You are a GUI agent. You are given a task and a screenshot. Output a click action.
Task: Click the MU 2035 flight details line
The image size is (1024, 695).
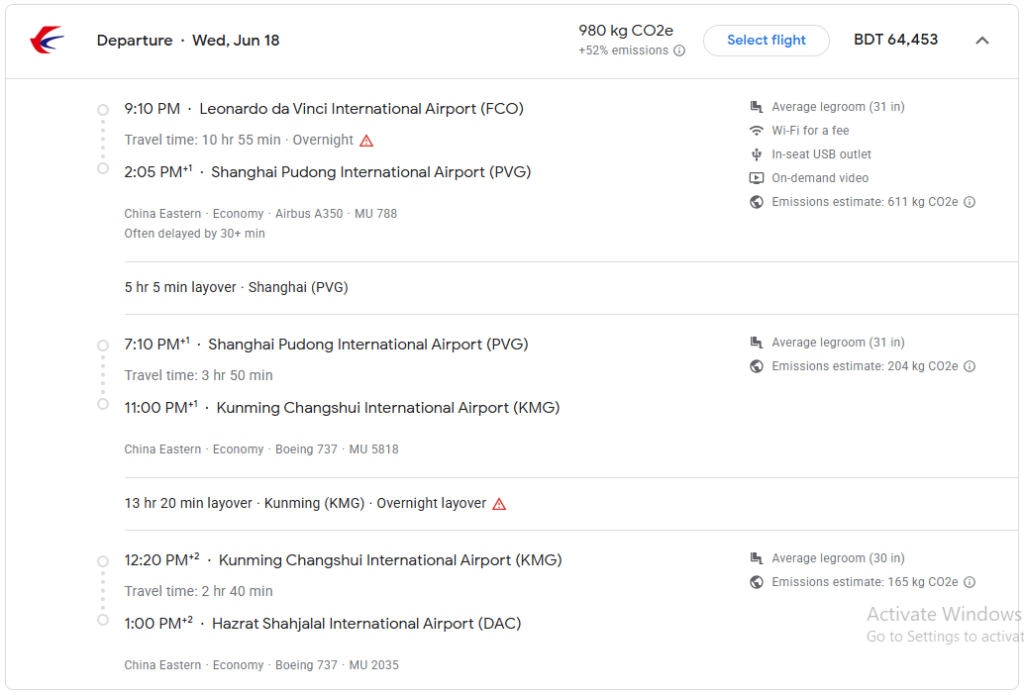tap(261, 665)
